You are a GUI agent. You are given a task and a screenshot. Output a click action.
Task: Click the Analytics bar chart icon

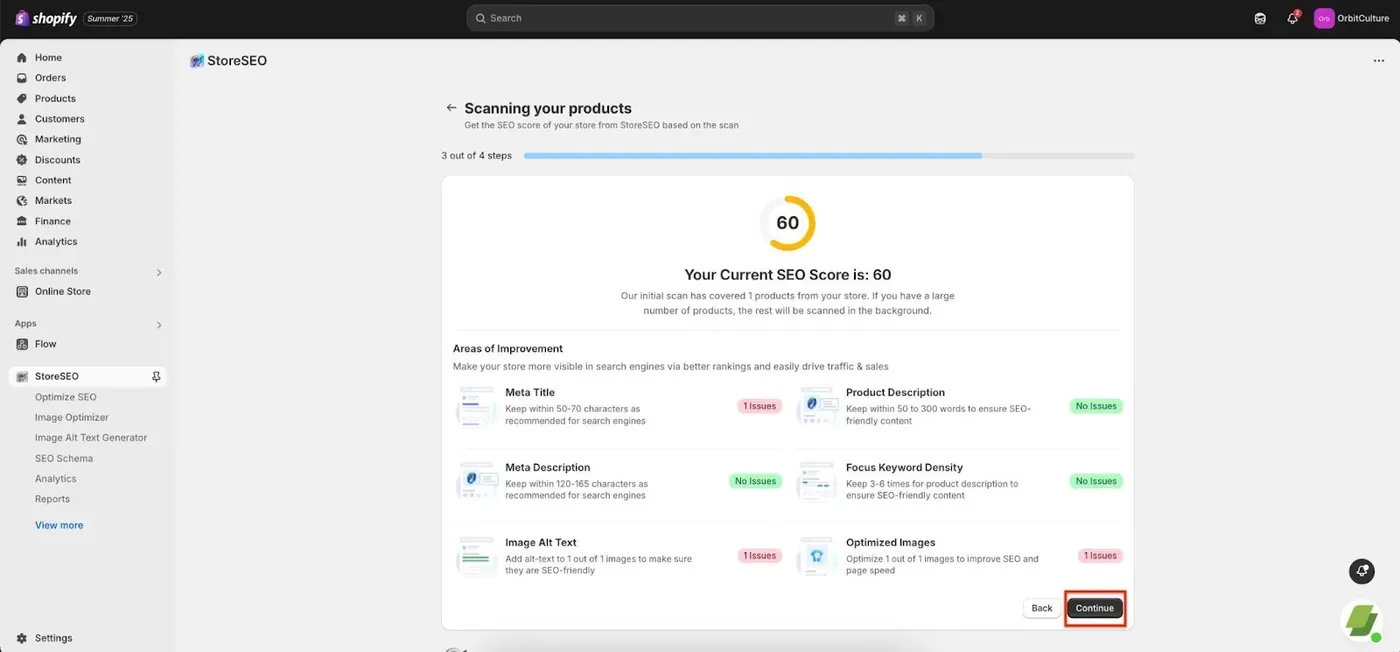[22, 241]
